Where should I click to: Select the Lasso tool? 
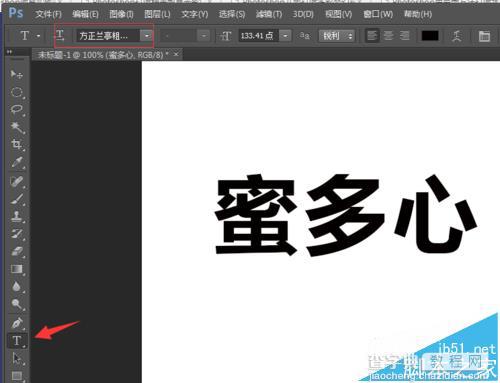(17, 110)
